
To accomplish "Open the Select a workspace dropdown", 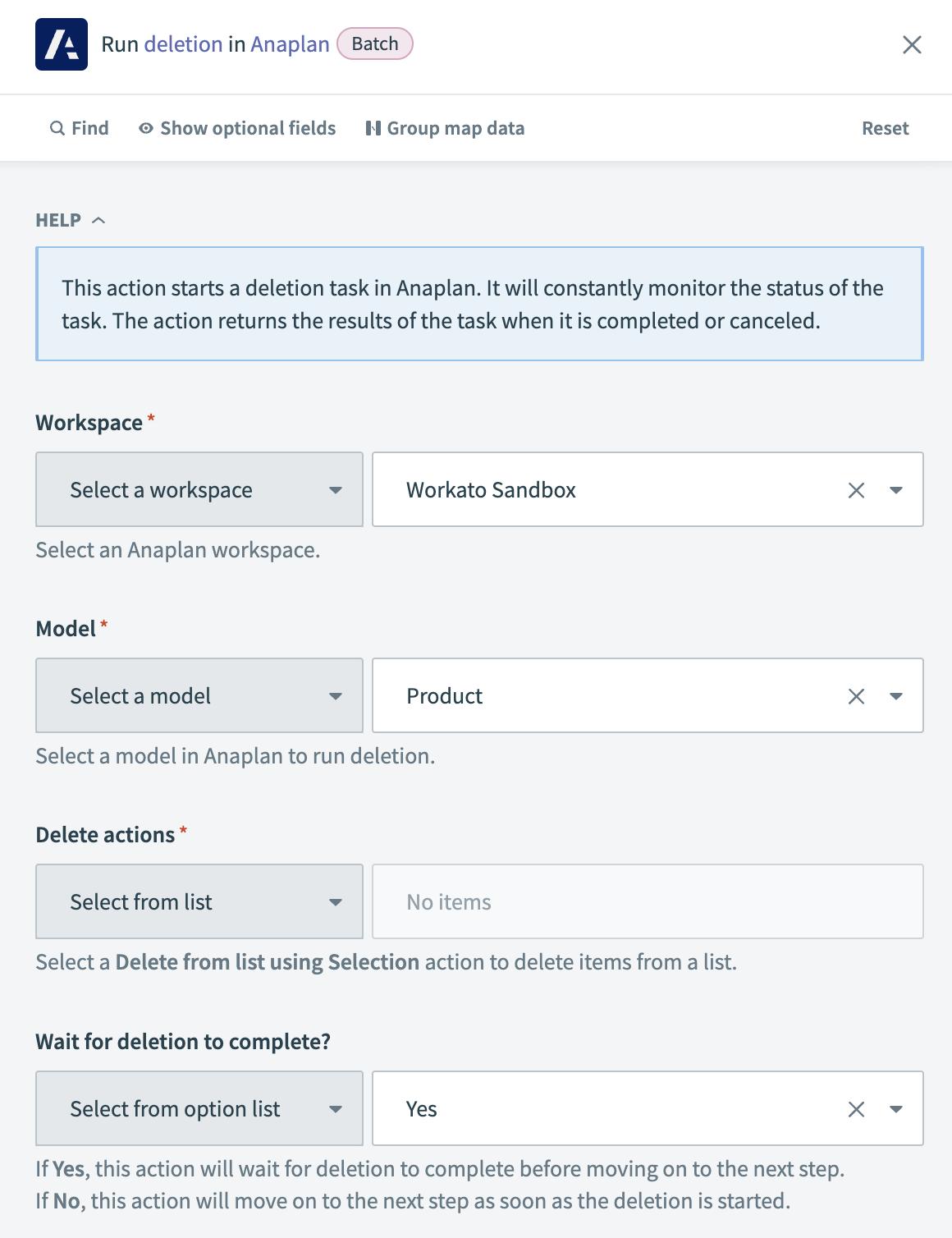I will pos(199,489).
